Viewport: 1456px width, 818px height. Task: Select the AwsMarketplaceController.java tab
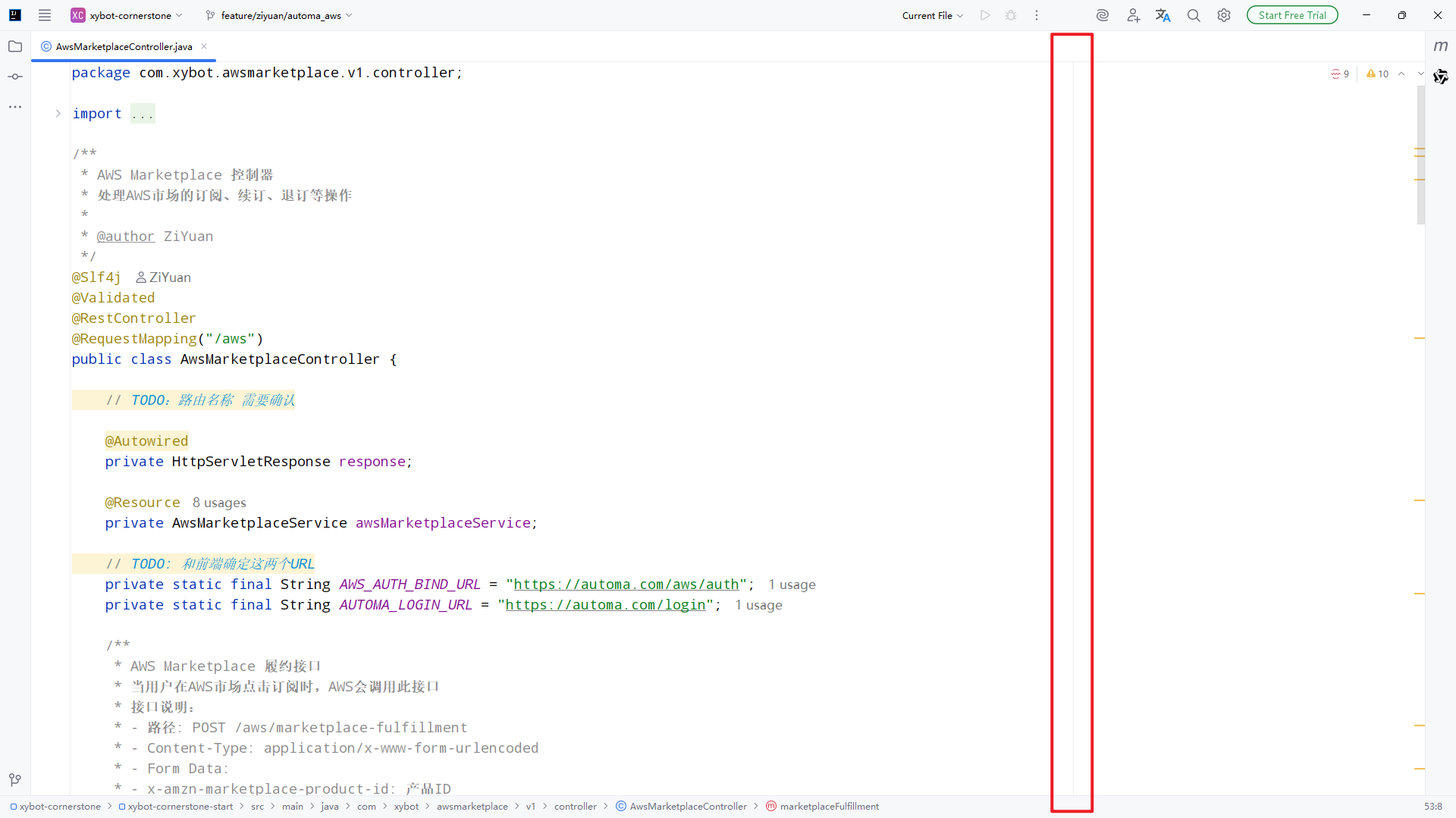click(124, 46)
